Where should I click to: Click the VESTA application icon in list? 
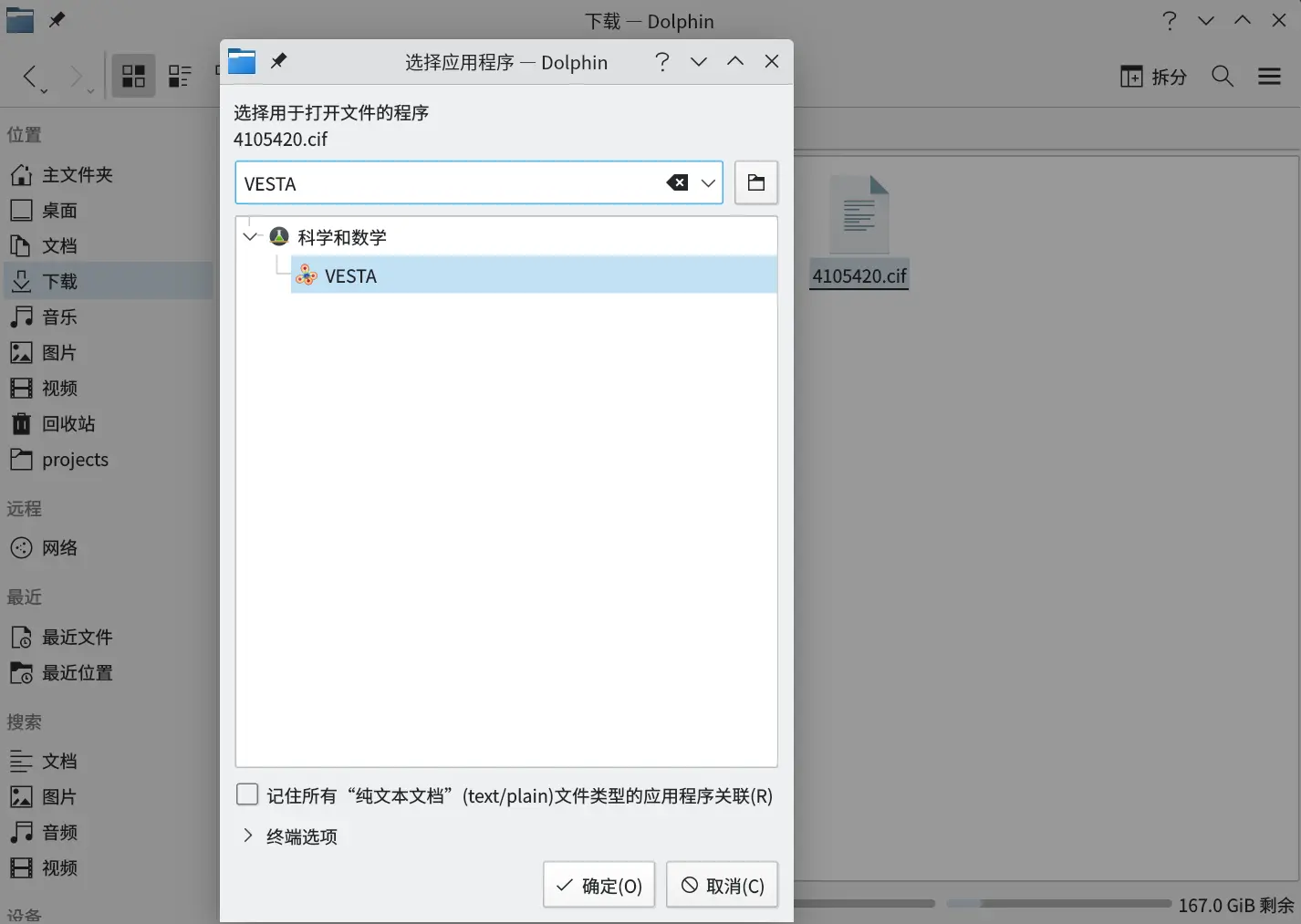pyautogui.click(x=307, y=275)
